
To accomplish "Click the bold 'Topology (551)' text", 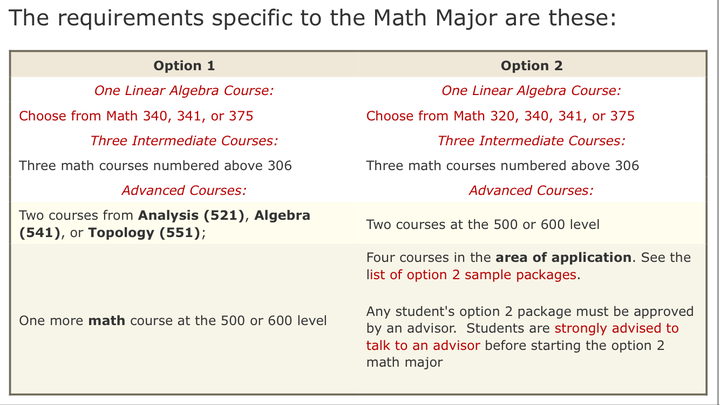I will (147, 233).
